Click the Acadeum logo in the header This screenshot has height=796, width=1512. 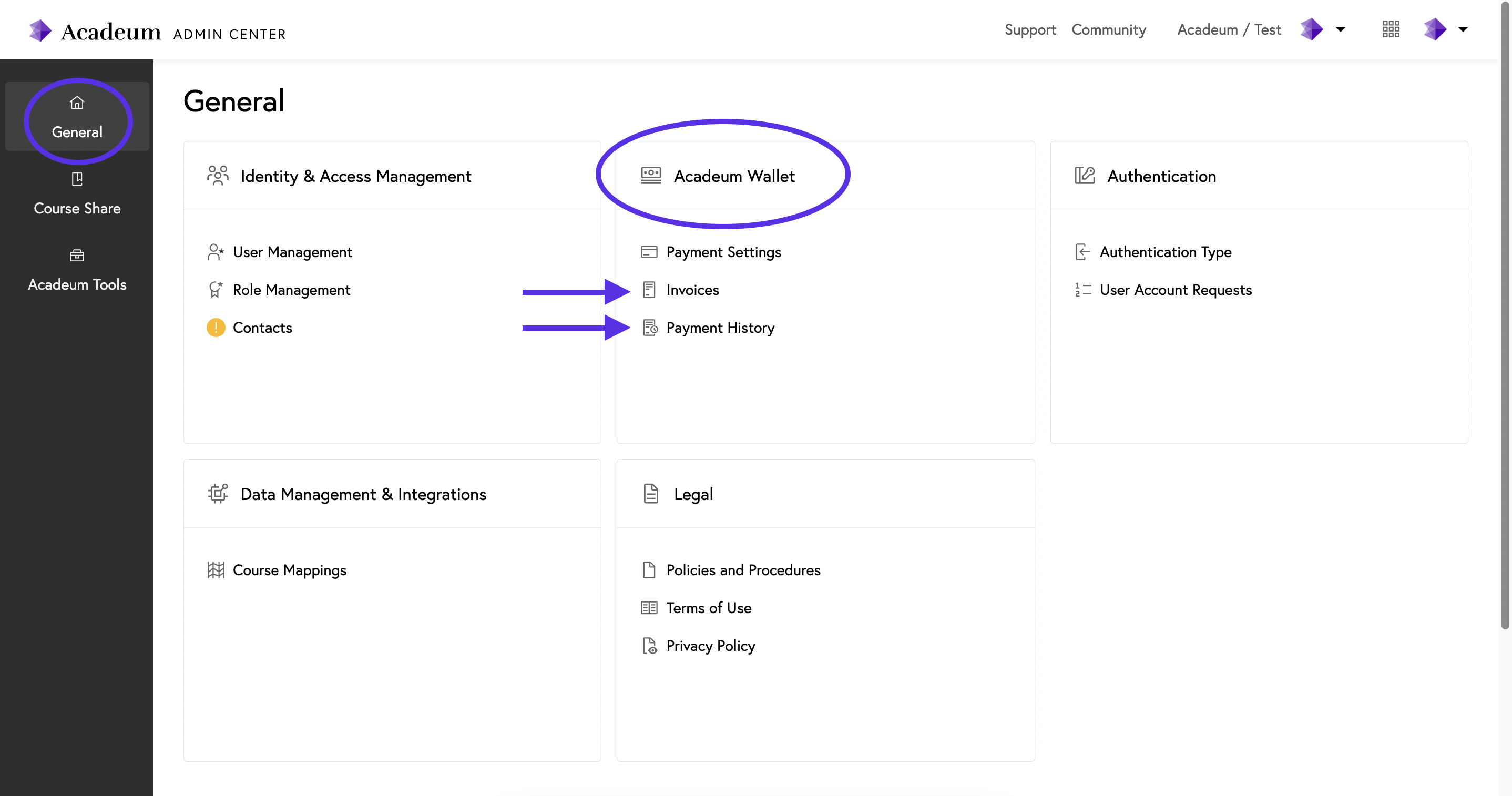(x=95, y=30)
